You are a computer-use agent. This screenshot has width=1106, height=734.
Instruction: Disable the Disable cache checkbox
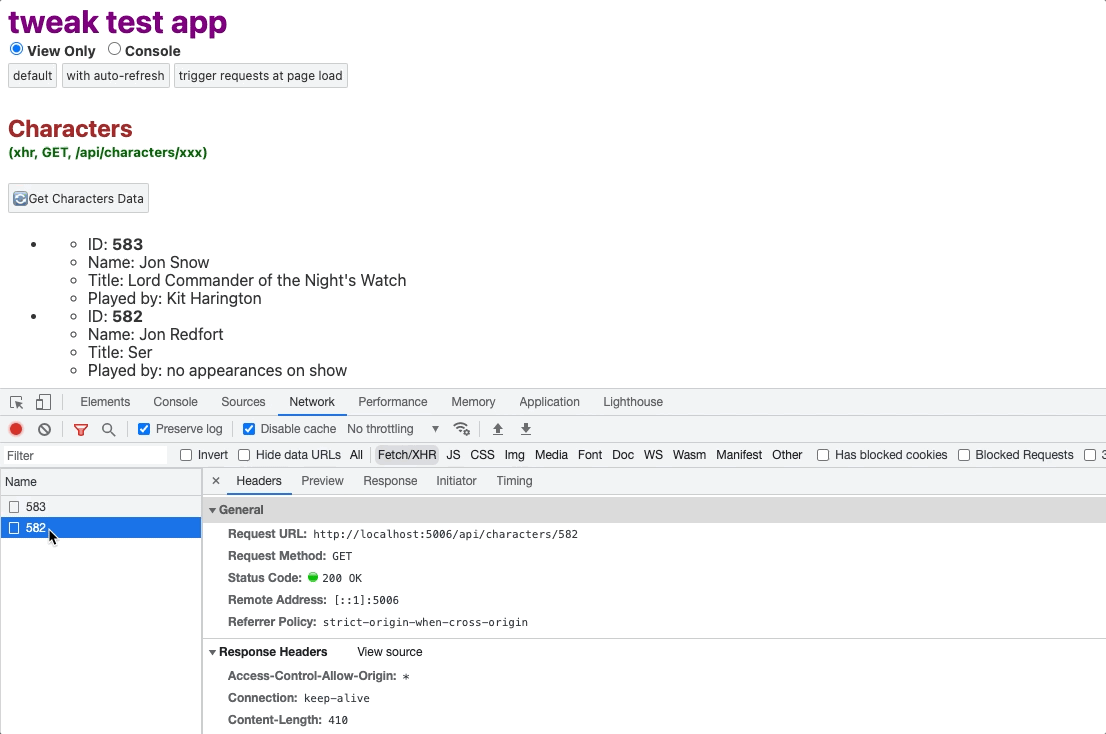(249, 429)
